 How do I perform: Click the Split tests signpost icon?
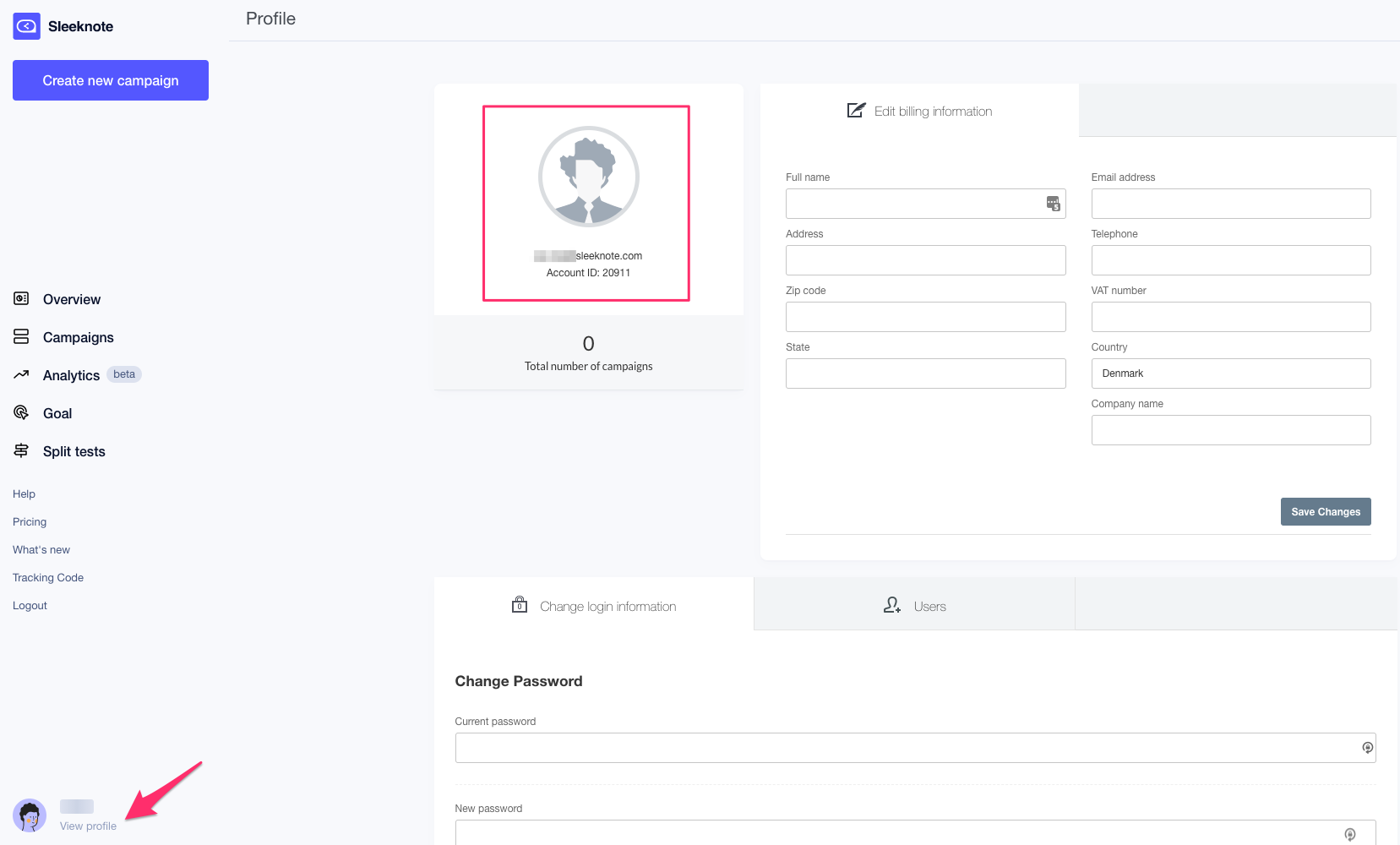(x=21, y=450)
